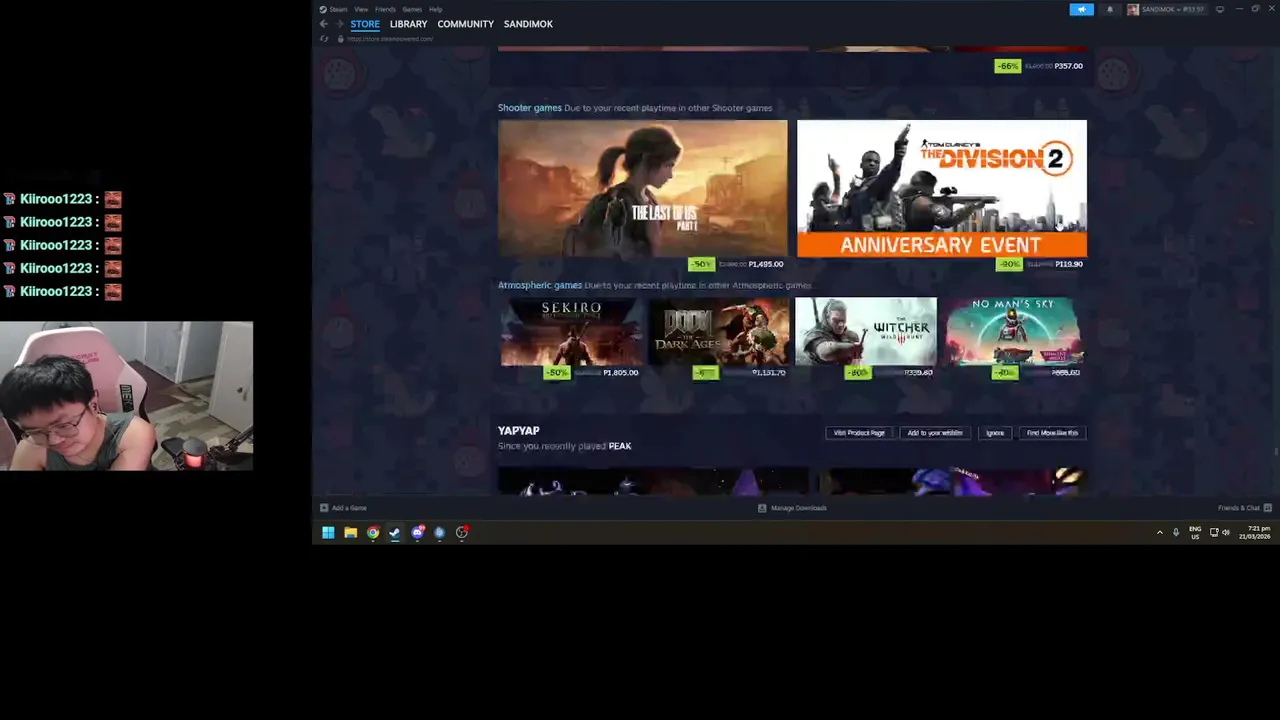Click the blue announcements megaphone icon

[x=1081, y=9]
